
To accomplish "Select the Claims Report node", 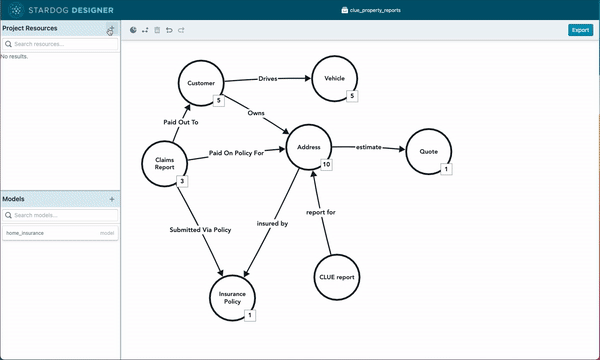I will (165, 163).
